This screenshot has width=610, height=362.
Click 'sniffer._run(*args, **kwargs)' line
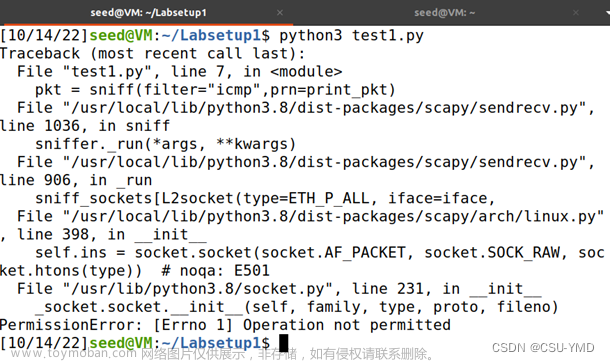(x=166, y=144)
